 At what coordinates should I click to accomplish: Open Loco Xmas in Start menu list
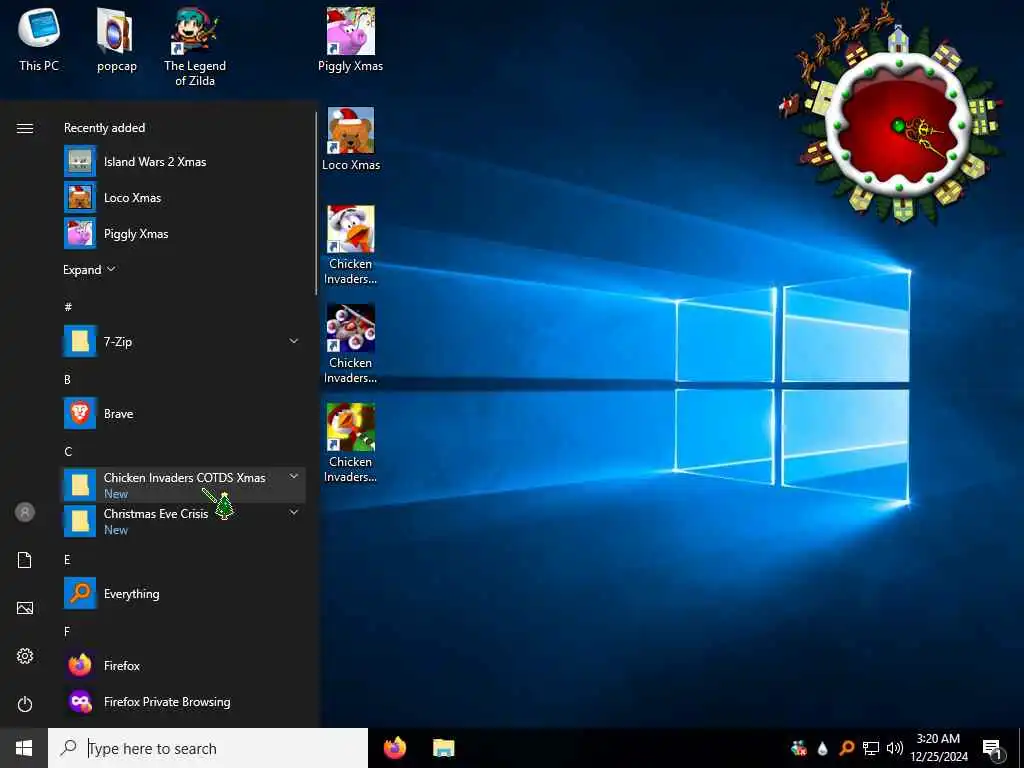click(x=184, y=197)
